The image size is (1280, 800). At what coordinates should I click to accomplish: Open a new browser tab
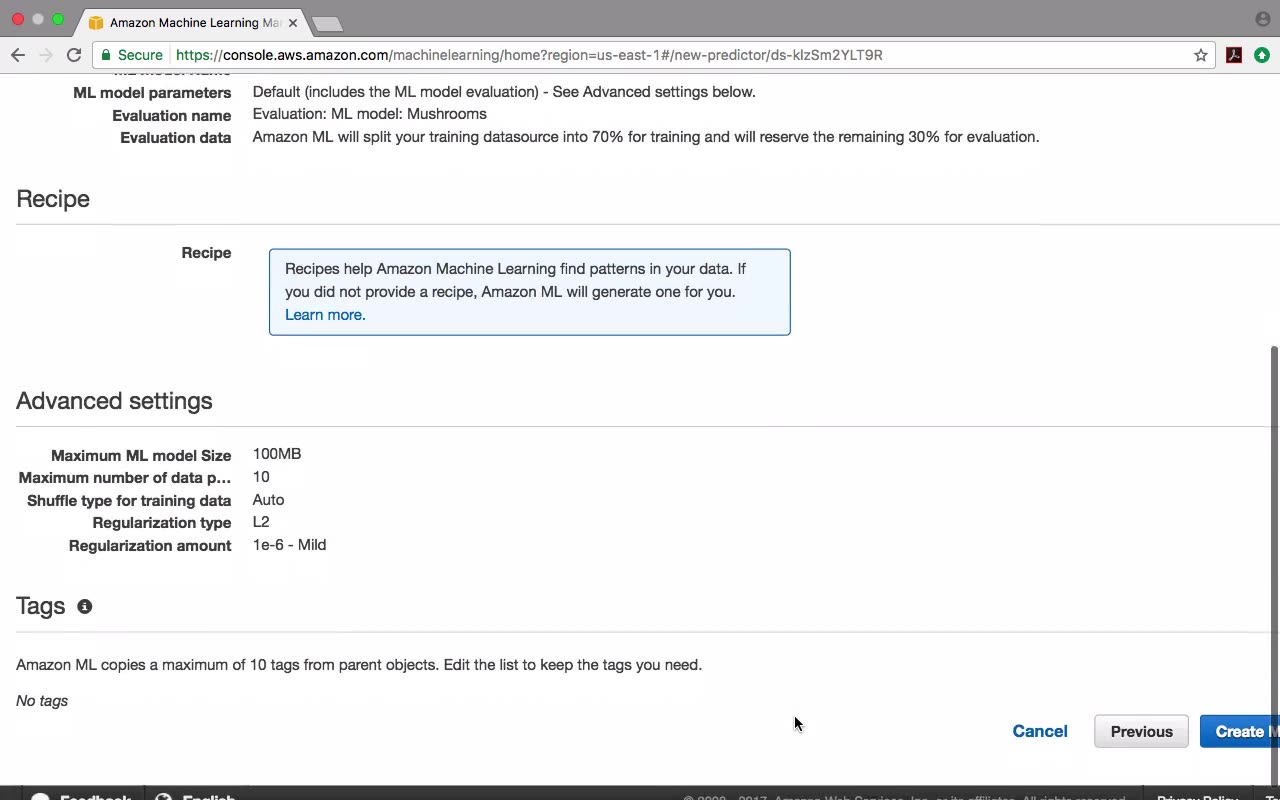pyautogui.click(x=327, y=23)
